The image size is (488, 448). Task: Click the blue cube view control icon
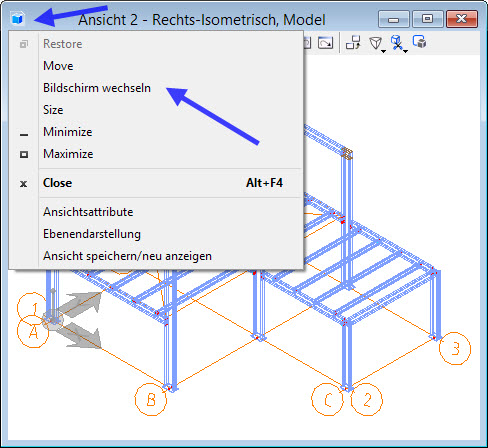point(17,18)
